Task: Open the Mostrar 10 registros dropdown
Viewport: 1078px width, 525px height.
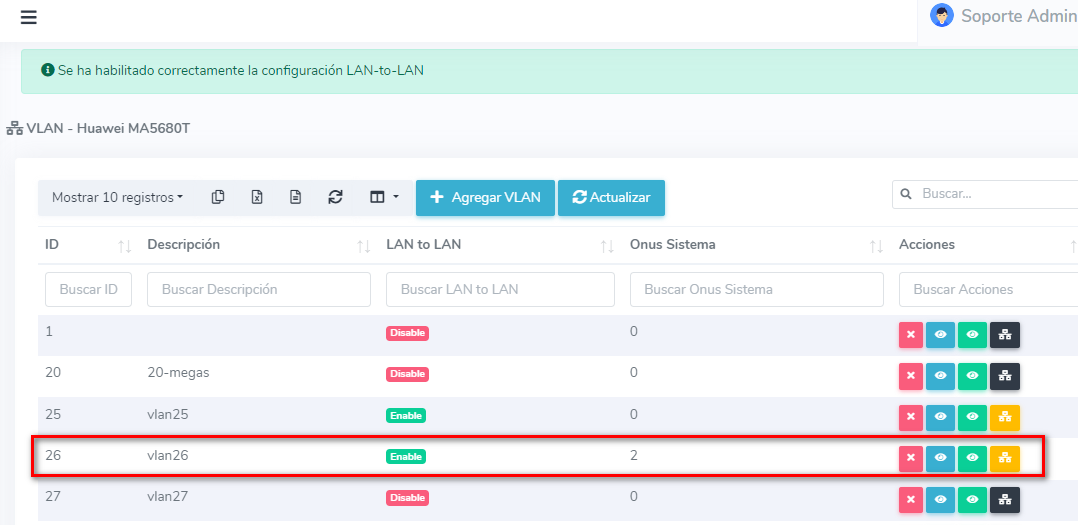Action: click(x=117, y=198)
